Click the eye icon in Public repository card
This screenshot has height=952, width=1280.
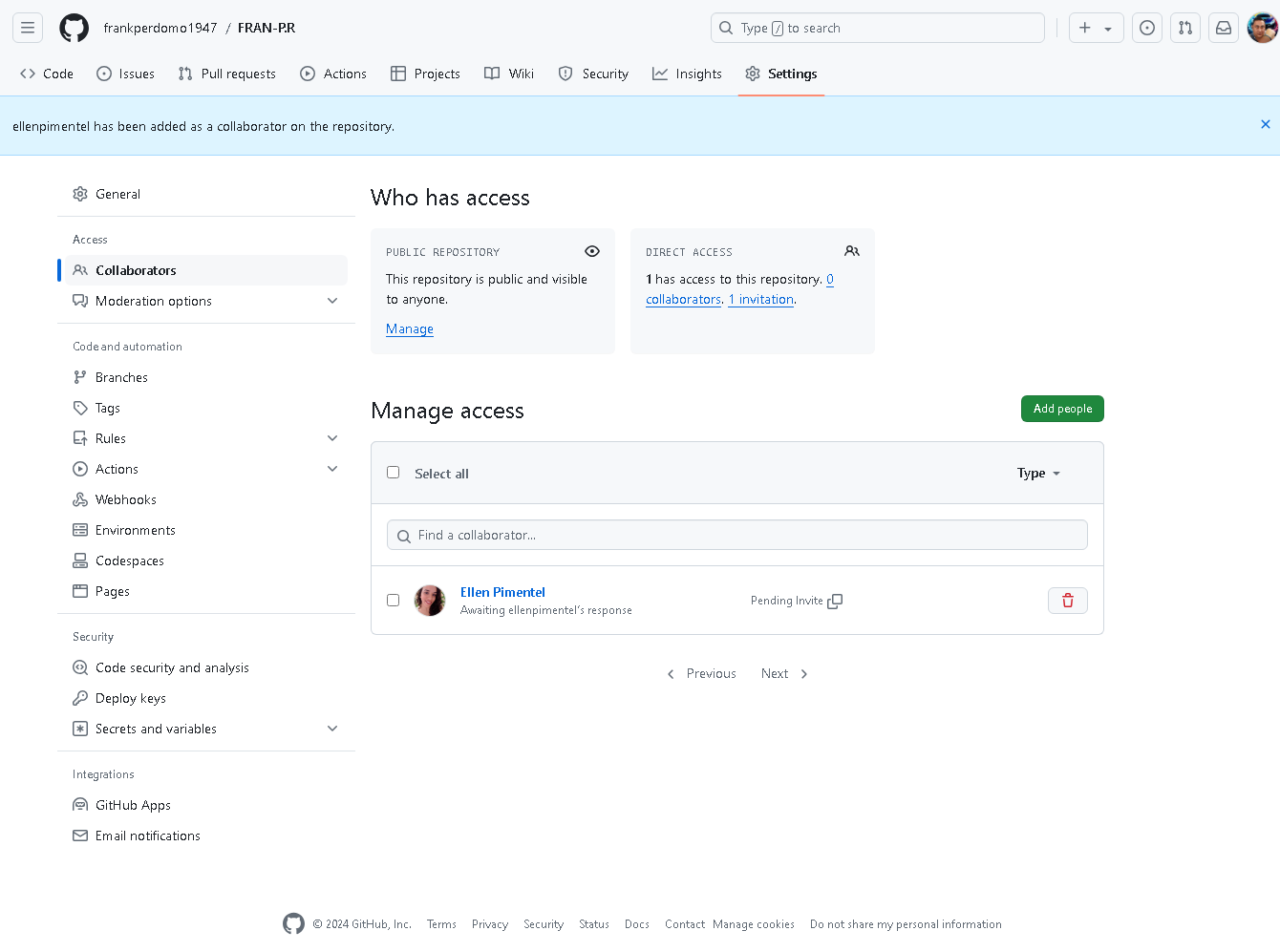pos(592,251)
